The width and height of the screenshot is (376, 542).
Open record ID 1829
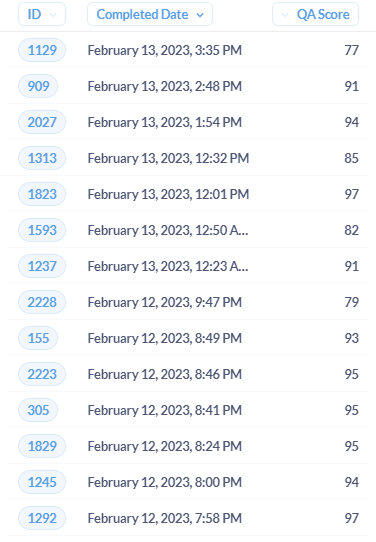coord(42,446)
